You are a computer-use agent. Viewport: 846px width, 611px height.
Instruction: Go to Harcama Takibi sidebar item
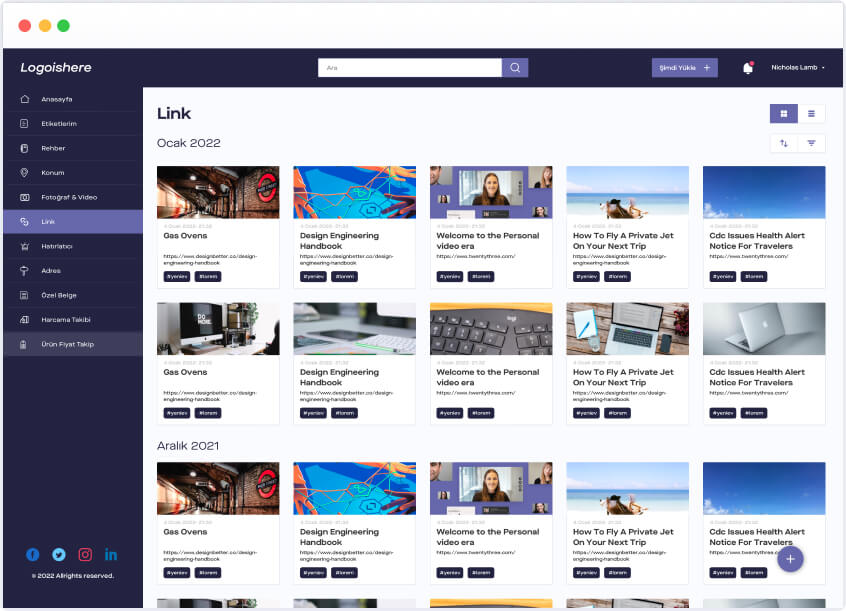click(65, 320)
